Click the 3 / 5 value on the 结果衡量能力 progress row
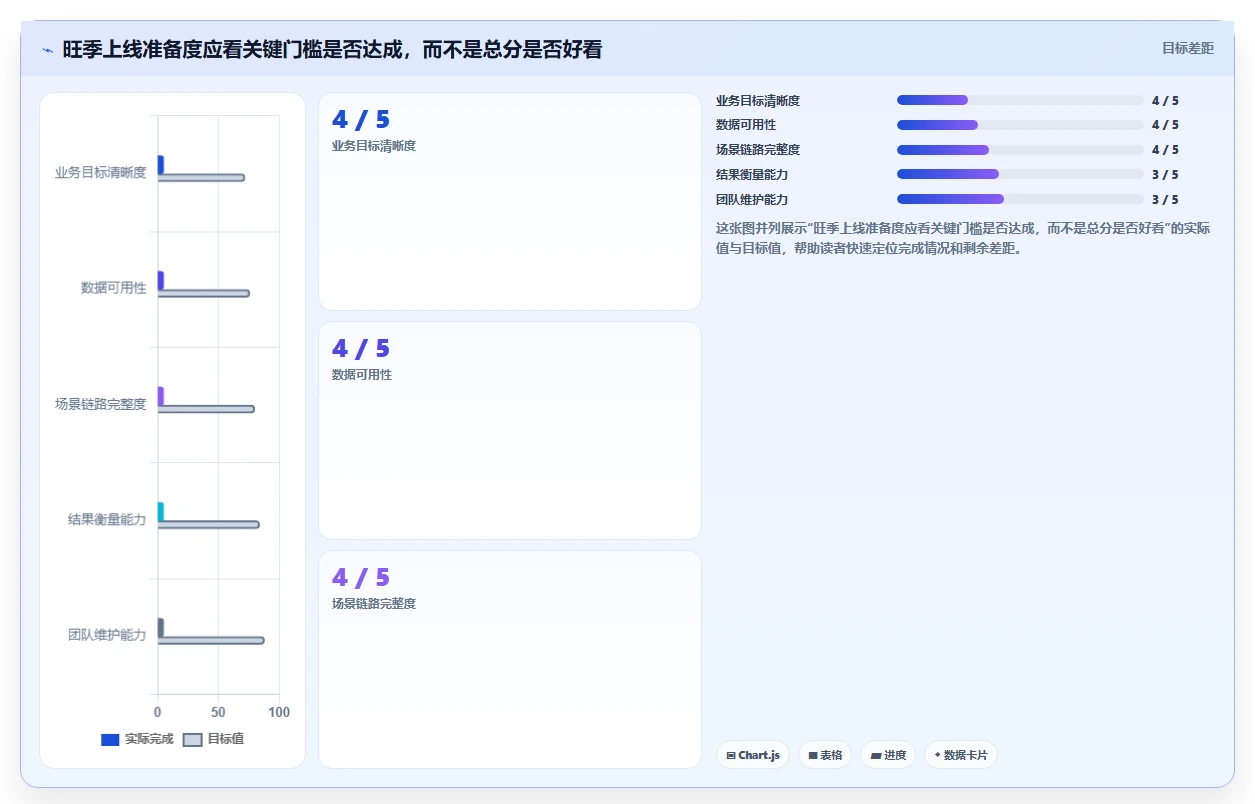This screenshot has width=1255, height=804. [x=1165, y=175]
